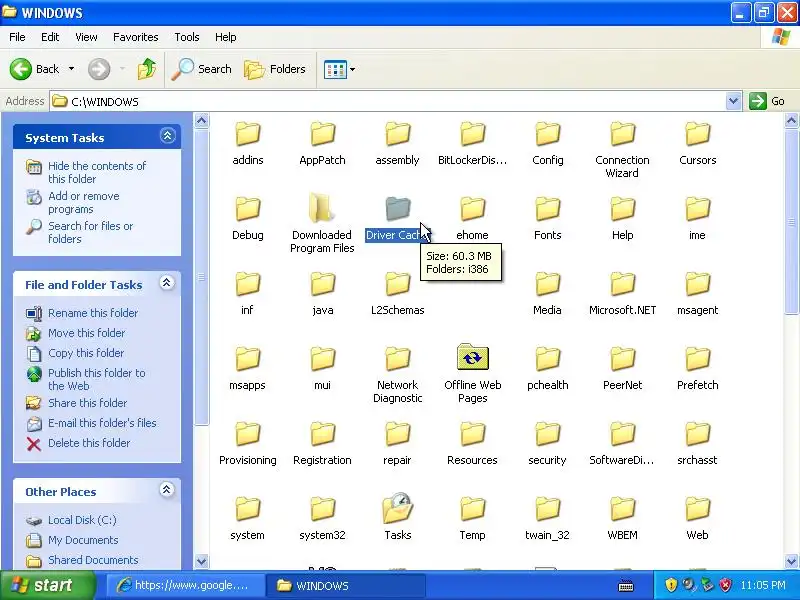This screenshot has width=800, height=600.
Task: Select the Tasks scheduled folder icon
Action: tap(397, 508)
